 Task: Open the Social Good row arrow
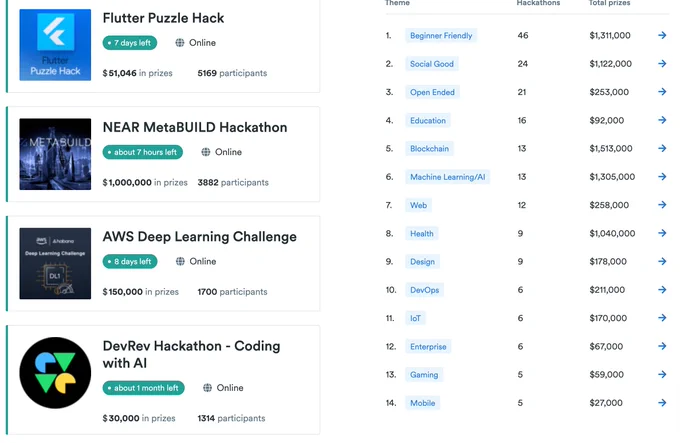(662, 64)
